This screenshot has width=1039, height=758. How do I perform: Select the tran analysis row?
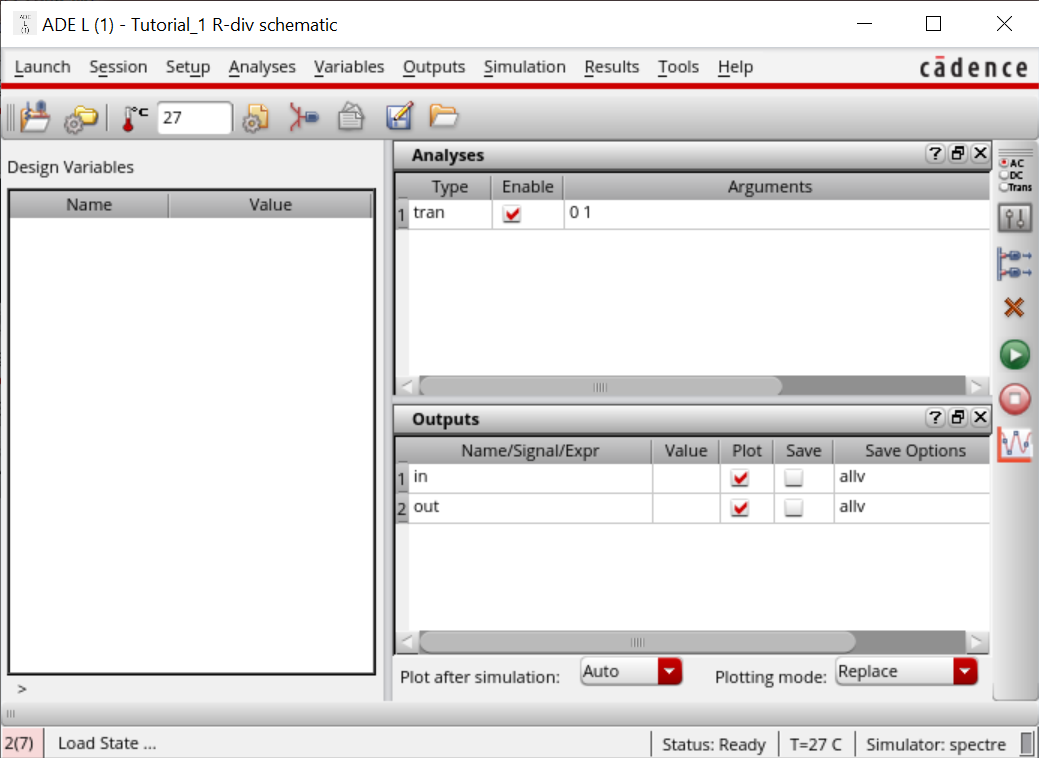click(x=692, y=214)
